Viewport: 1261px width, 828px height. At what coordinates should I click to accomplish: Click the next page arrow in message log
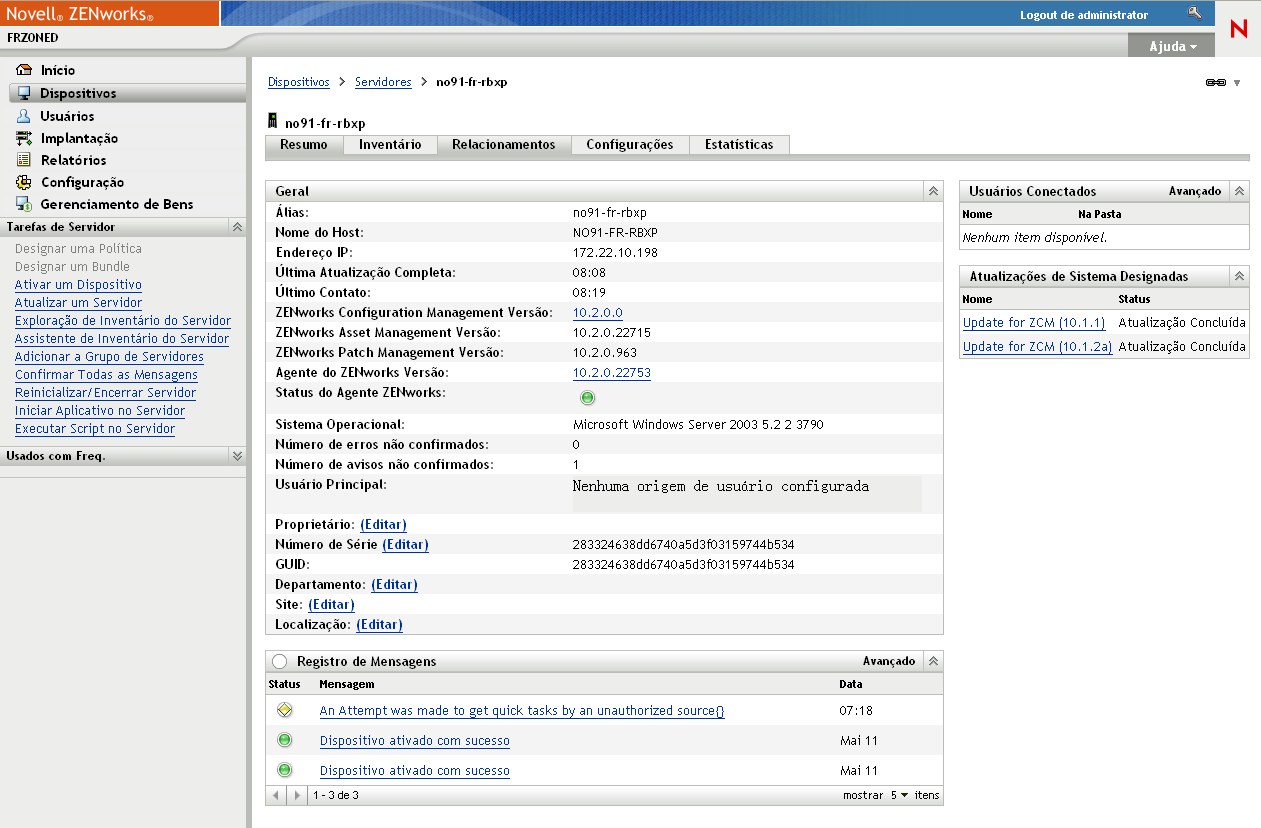coord(296,796)
